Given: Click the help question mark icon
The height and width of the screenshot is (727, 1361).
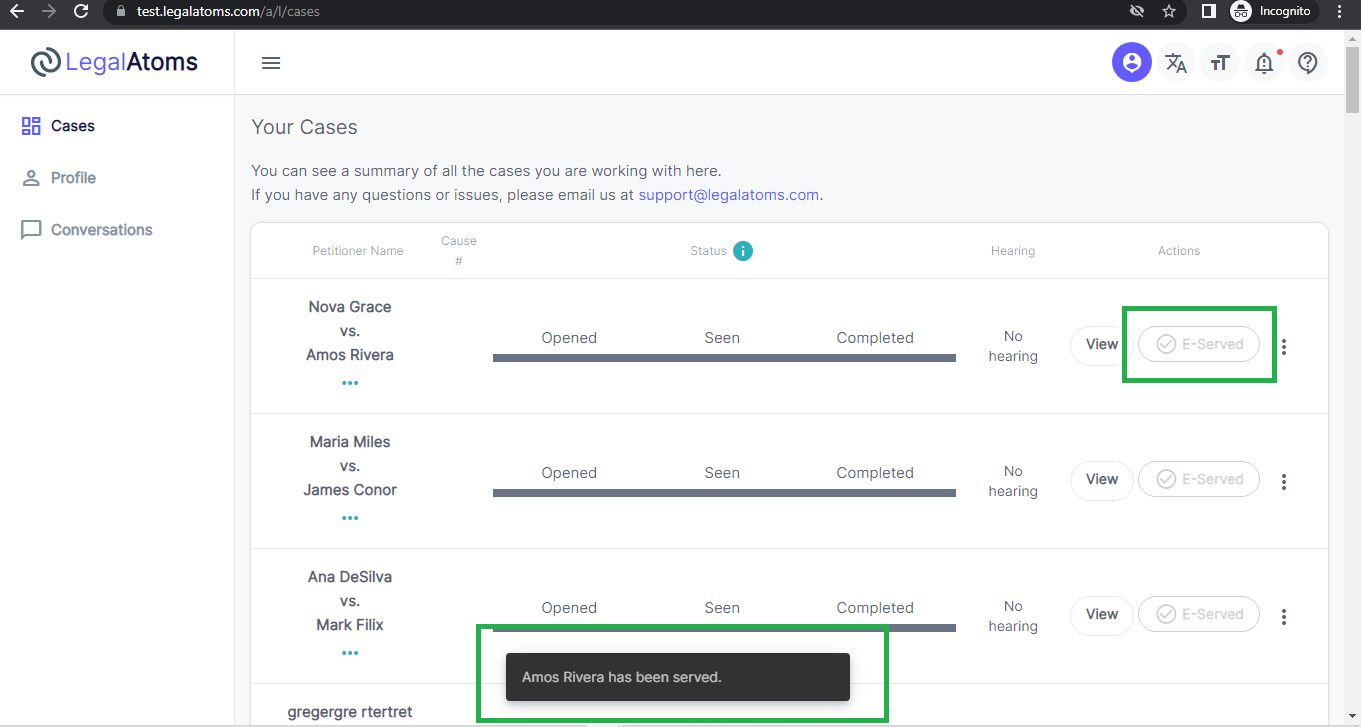Looking at the screenshot, I should pos(1308,63).
